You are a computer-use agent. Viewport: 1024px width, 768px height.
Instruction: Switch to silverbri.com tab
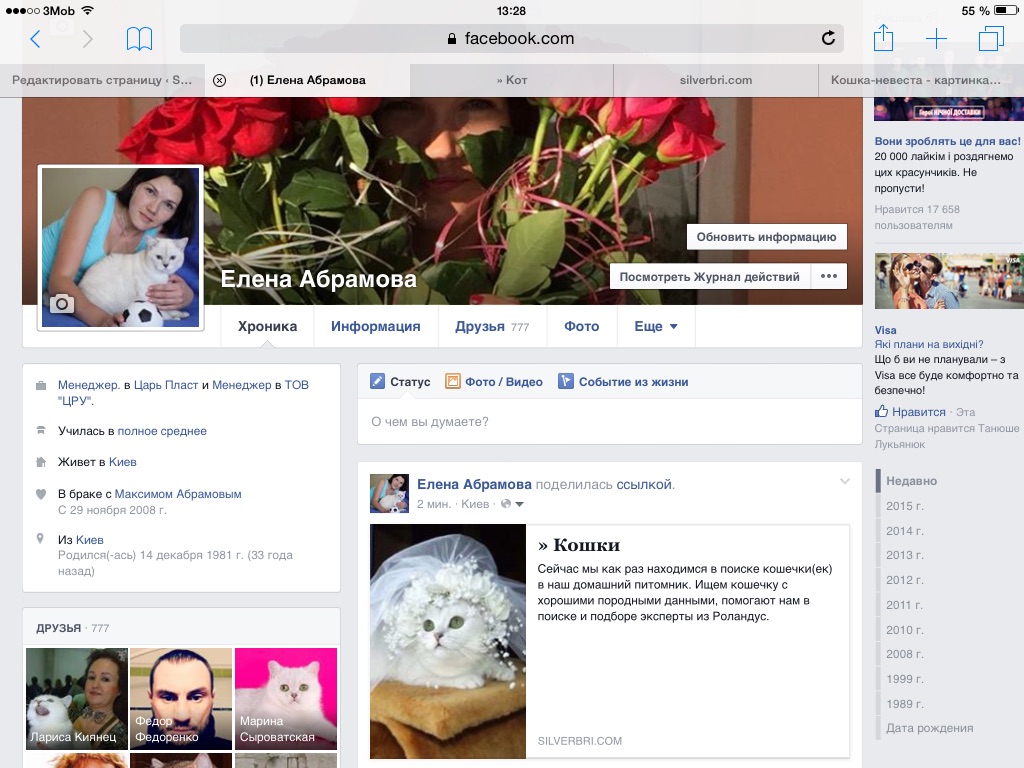[x=716, y=80]
